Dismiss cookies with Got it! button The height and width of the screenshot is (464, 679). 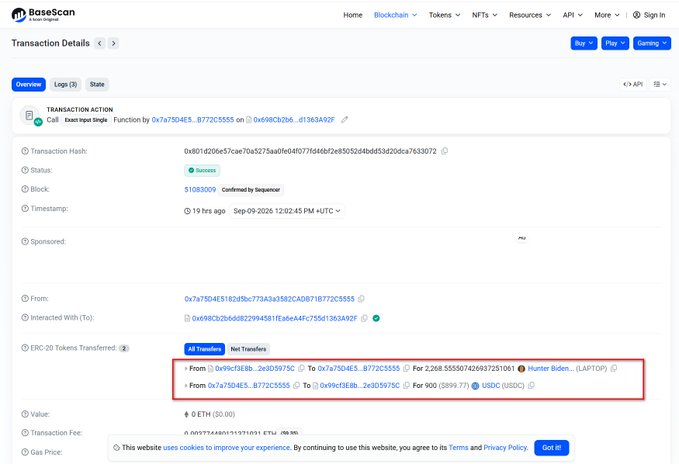[551, 448]
